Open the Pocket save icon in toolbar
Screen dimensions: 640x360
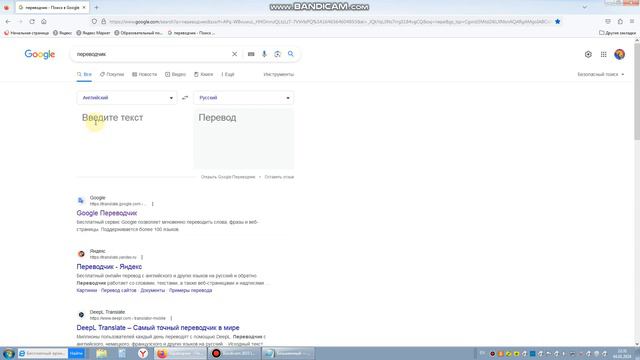click(x=608, y=22)
